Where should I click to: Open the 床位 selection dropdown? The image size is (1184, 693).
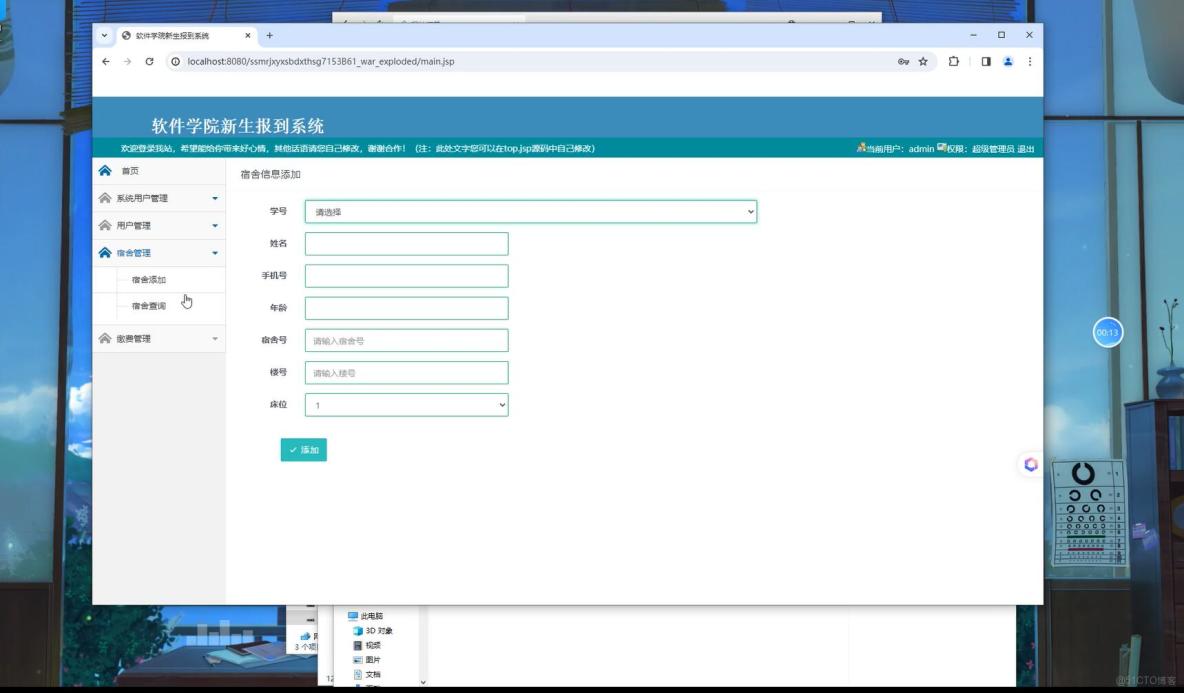405,405
